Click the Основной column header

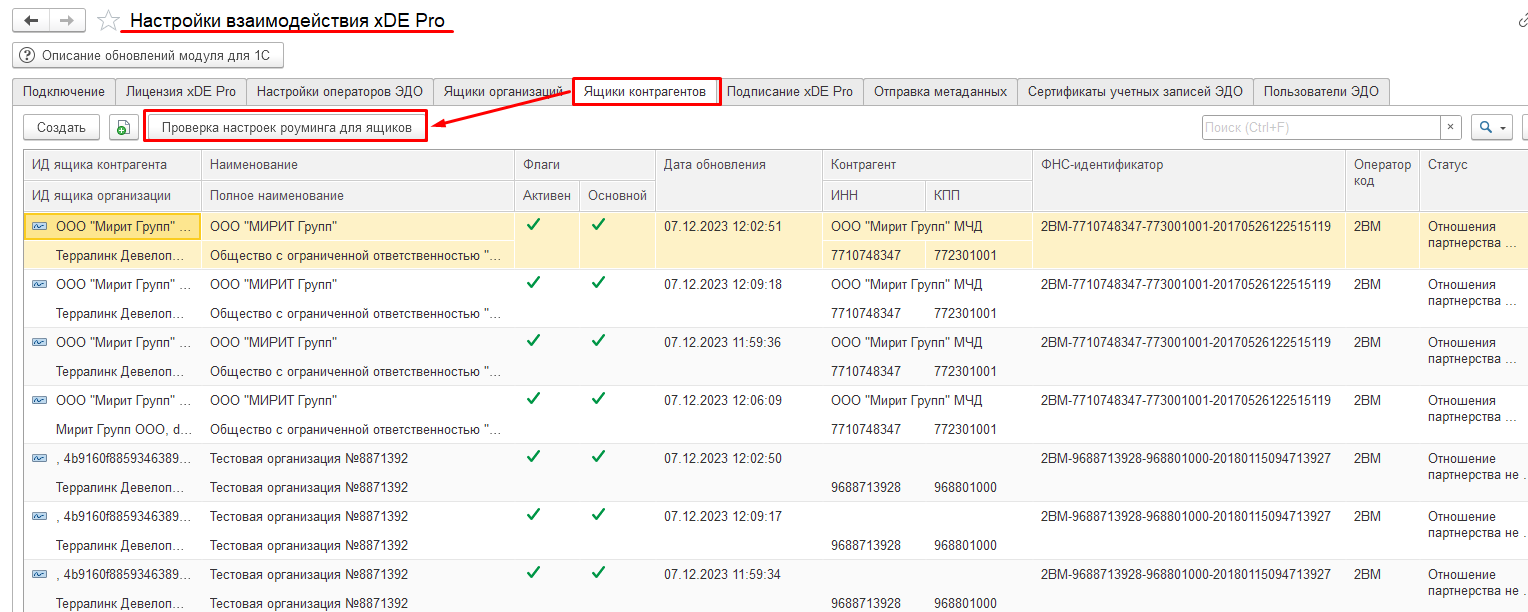(617, 195)
